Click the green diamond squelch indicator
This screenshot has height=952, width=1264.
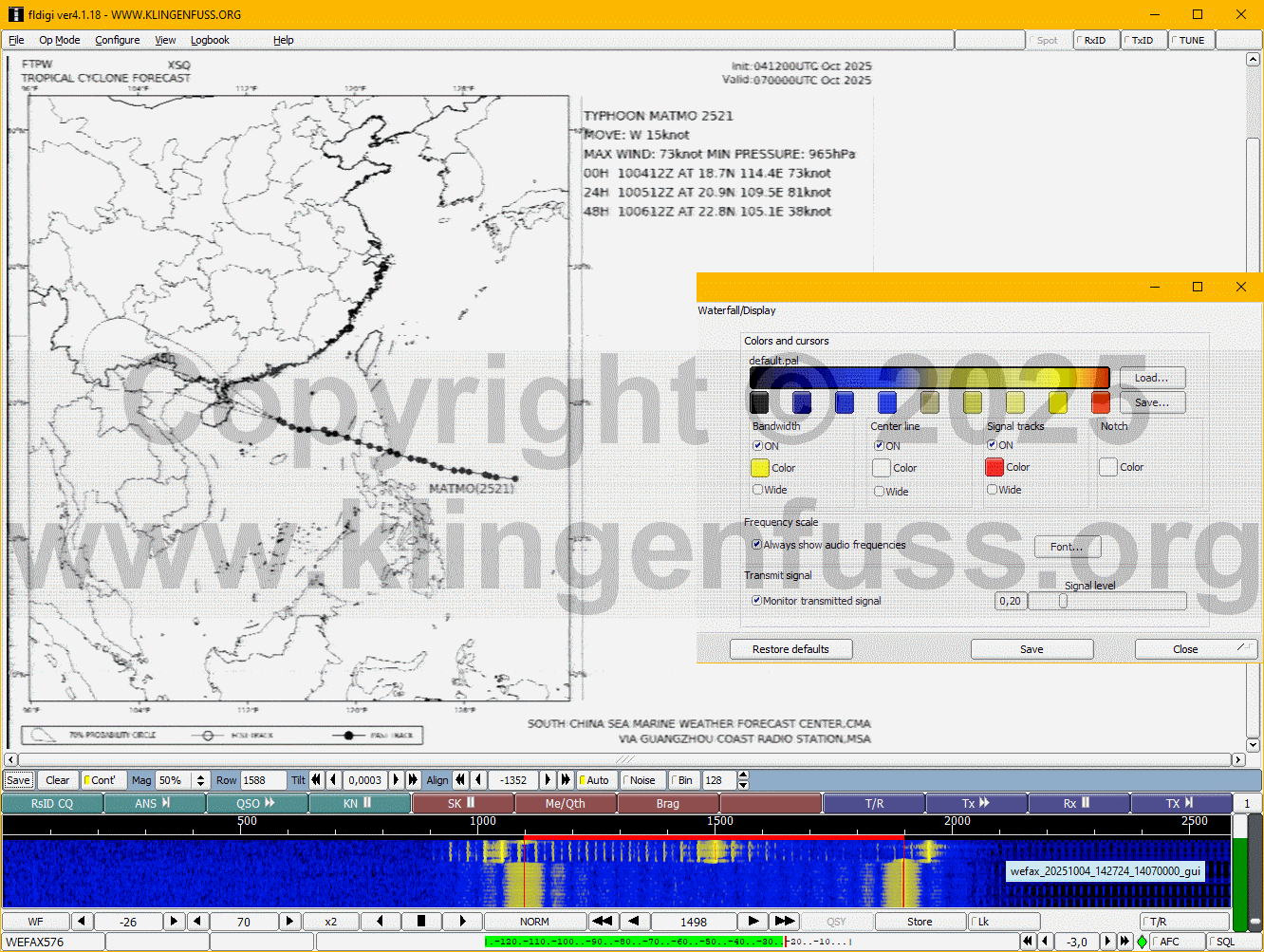(x=1142, y=942)
